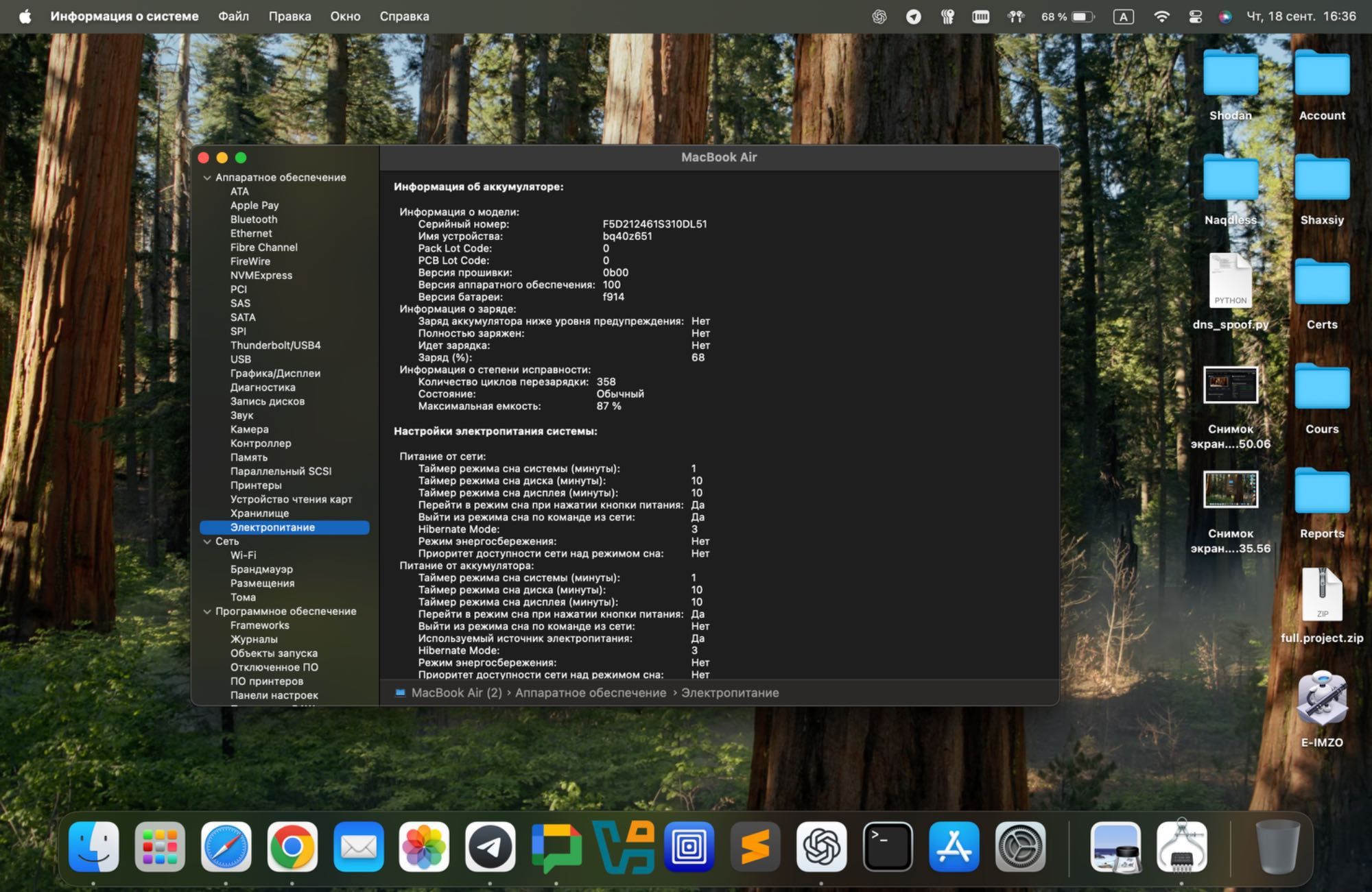Image resolution: width=1372 pixels, height=892 pixels.
Task: Click serial number F5D212461S310DL51 value
Action: click(654, 224)
